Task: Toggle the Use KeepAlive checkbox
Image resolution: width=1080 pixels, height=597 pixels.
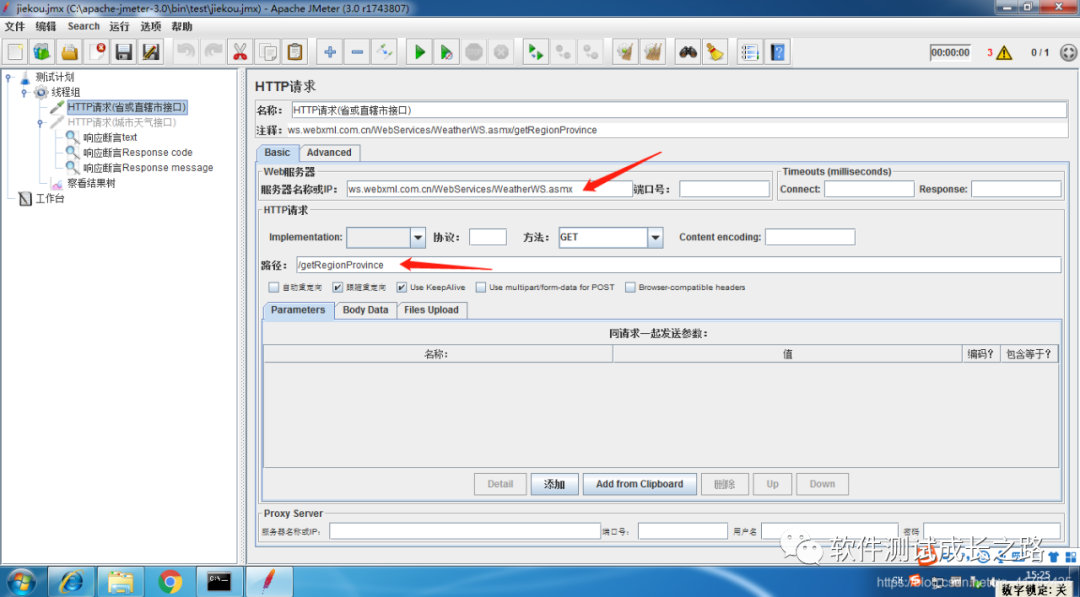Action: (x=402, y=287)
